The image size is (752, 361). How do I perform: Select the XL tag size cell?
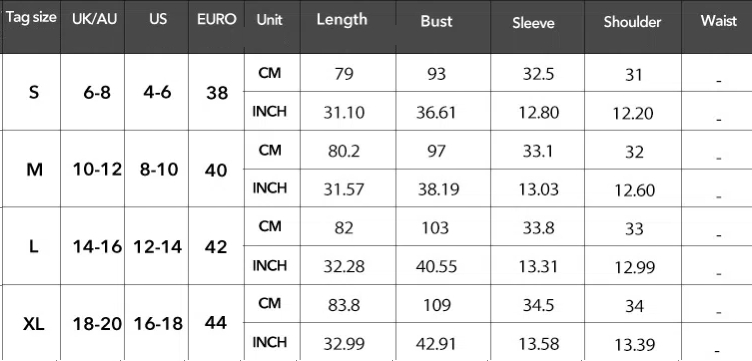pyautogui.click(x=34, y=324)
